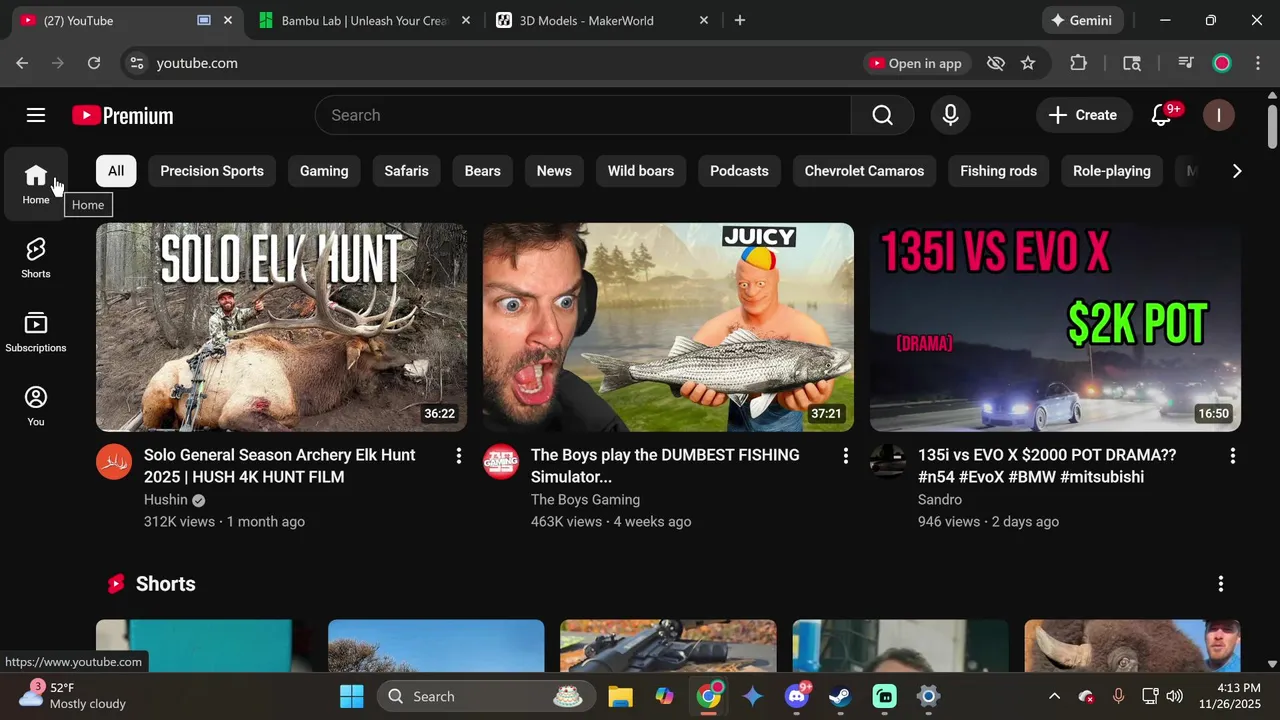
Task: Open Subscriptions in the sidebar
Action: click(x=36, y=332)
